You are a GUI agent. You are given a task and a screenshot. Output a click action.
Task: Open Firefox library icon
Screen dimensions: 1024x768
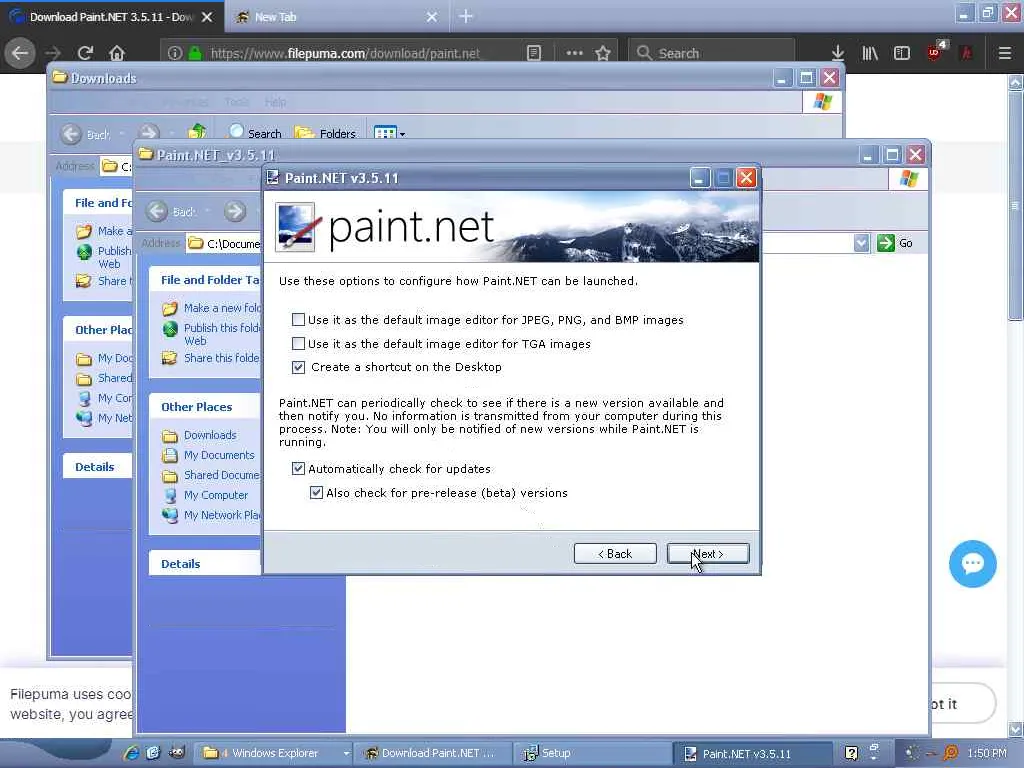pos(870,53)
